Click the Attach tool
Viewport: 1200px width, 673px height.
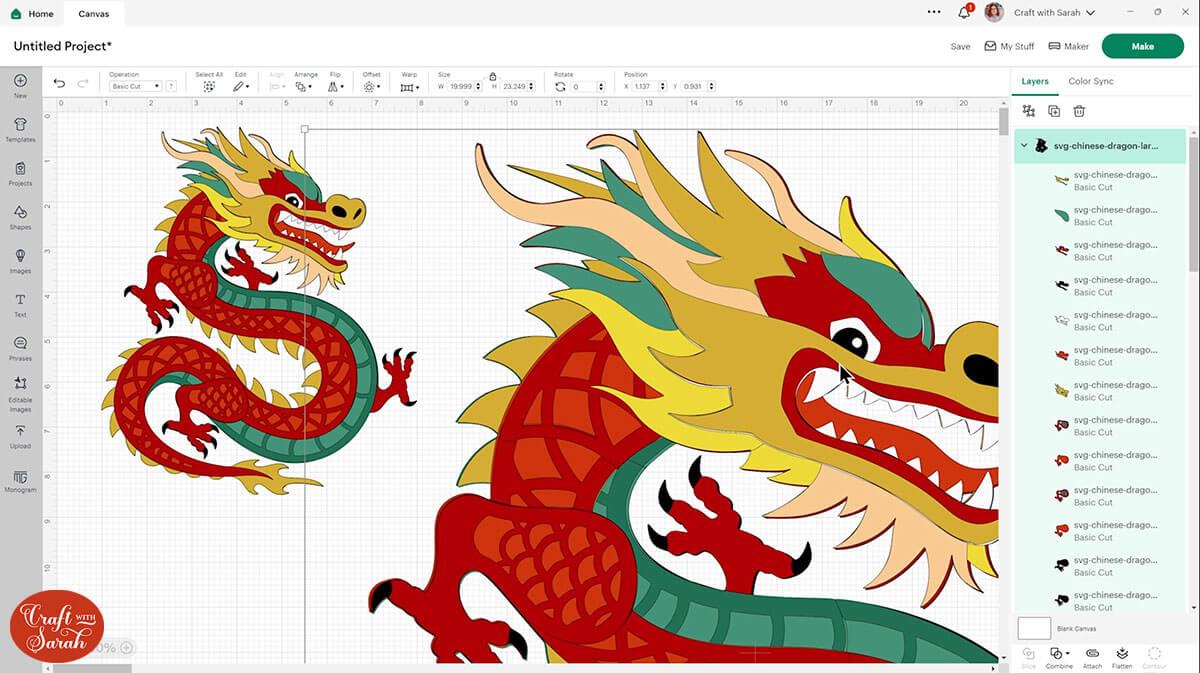1092,656
